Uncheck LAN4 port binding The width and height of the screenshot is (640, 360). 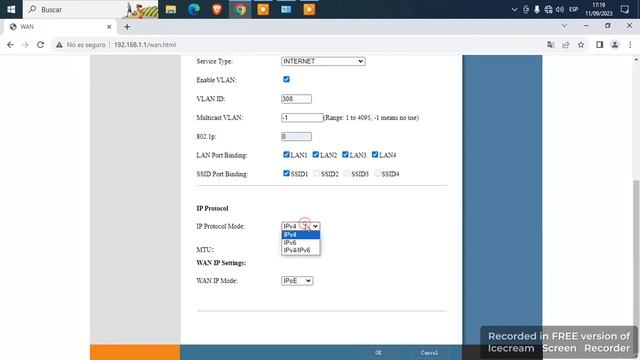pyautogui.click(x=375, y=155)
